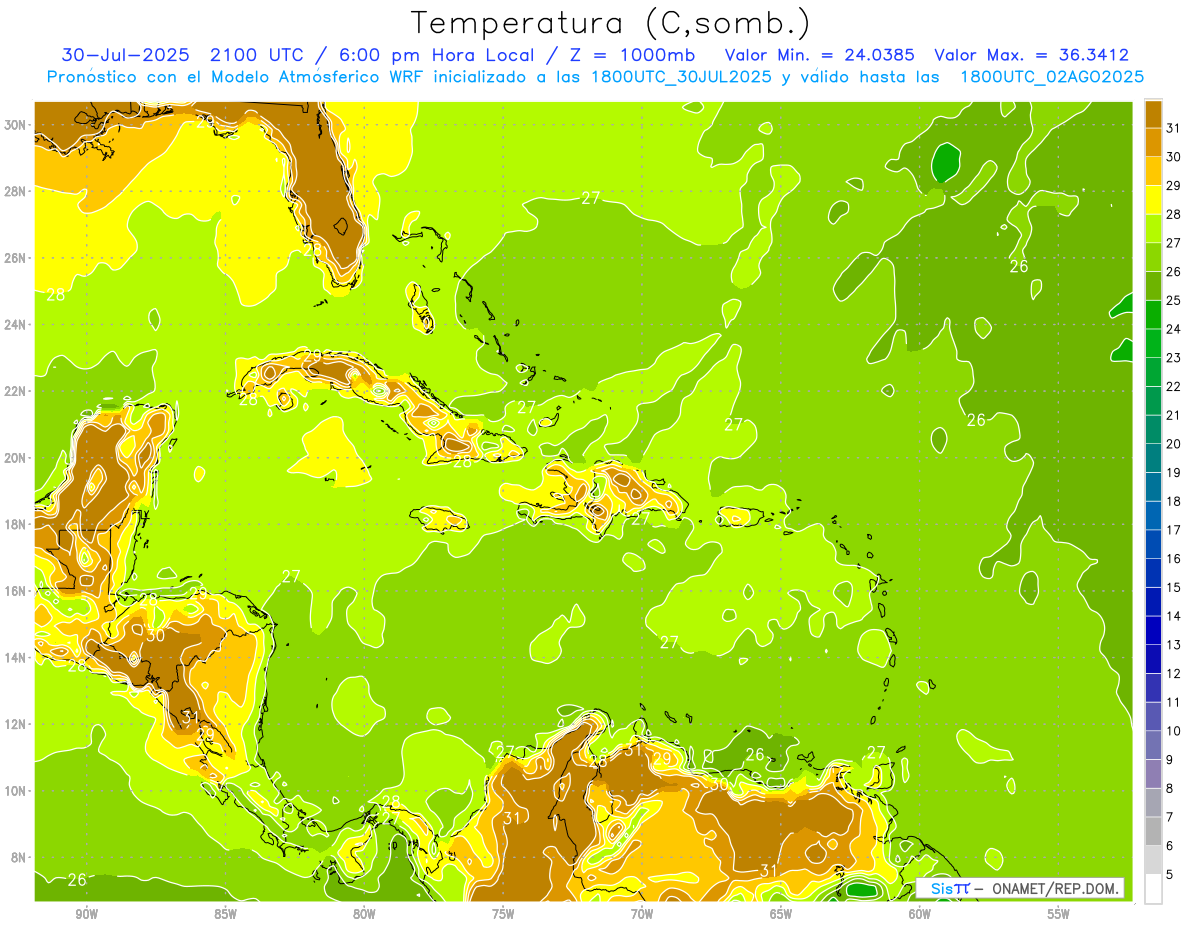
Task: Pick the brown legend swatch above 31
Action: [x=1153, y=114]
